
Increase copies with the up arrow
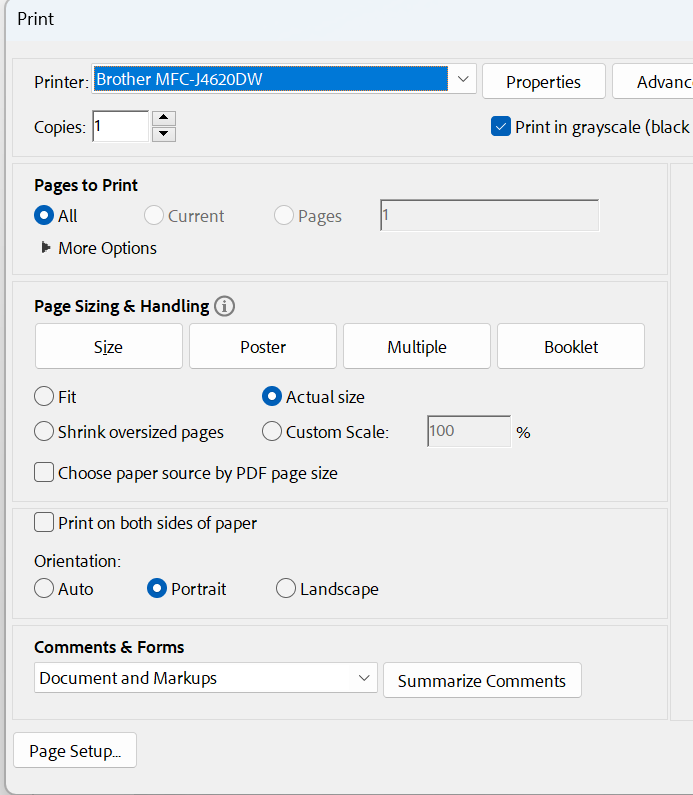coord(164,118)
